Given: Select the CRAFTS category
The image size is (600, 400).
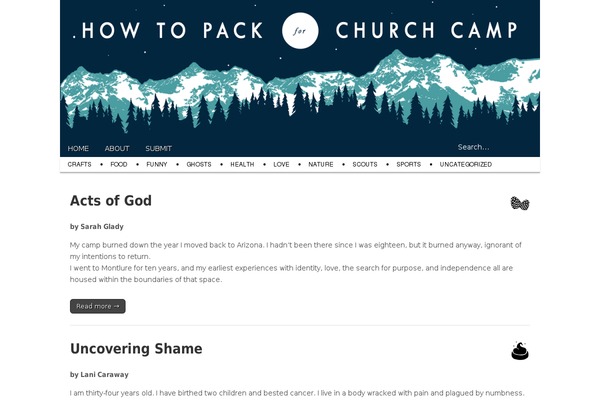Looking at the screenshot, I should pyautogui.click(x=79, y=164).
